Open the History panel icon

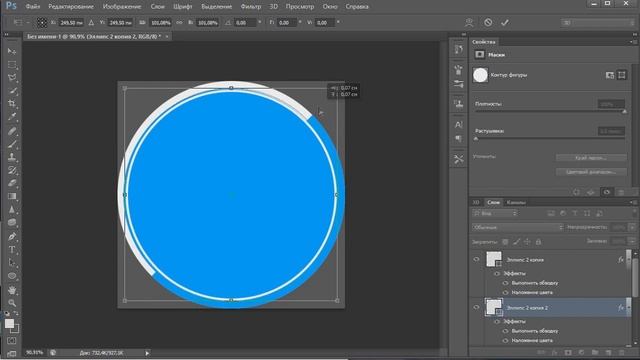point(458,50)
